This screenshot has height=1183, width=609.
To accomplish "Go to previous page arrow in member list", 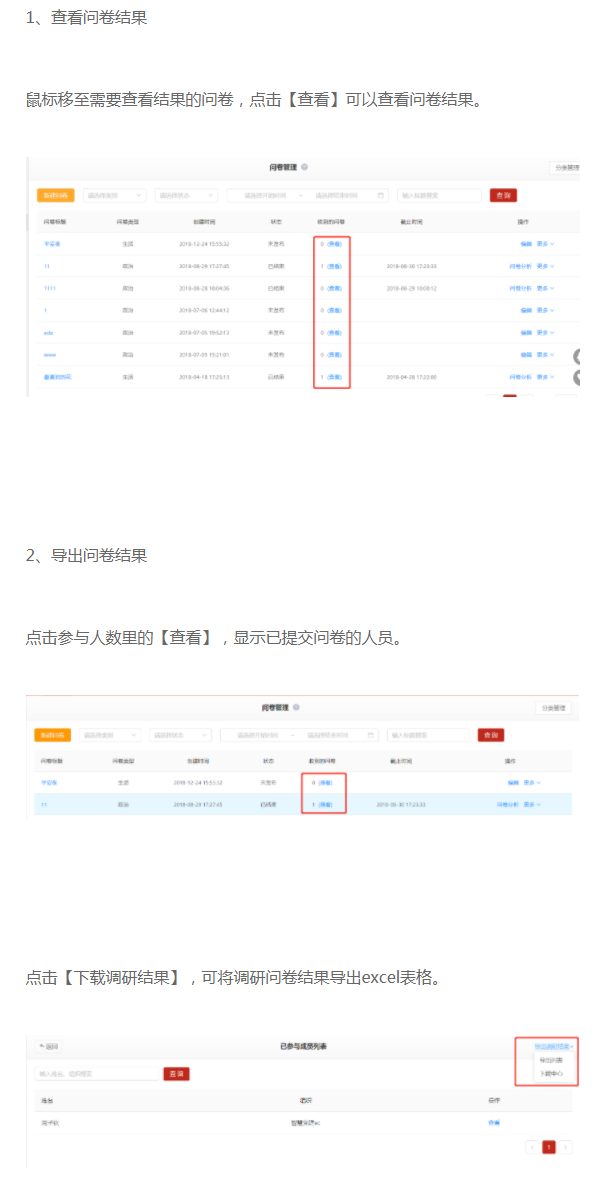I will coord(532,1147).
